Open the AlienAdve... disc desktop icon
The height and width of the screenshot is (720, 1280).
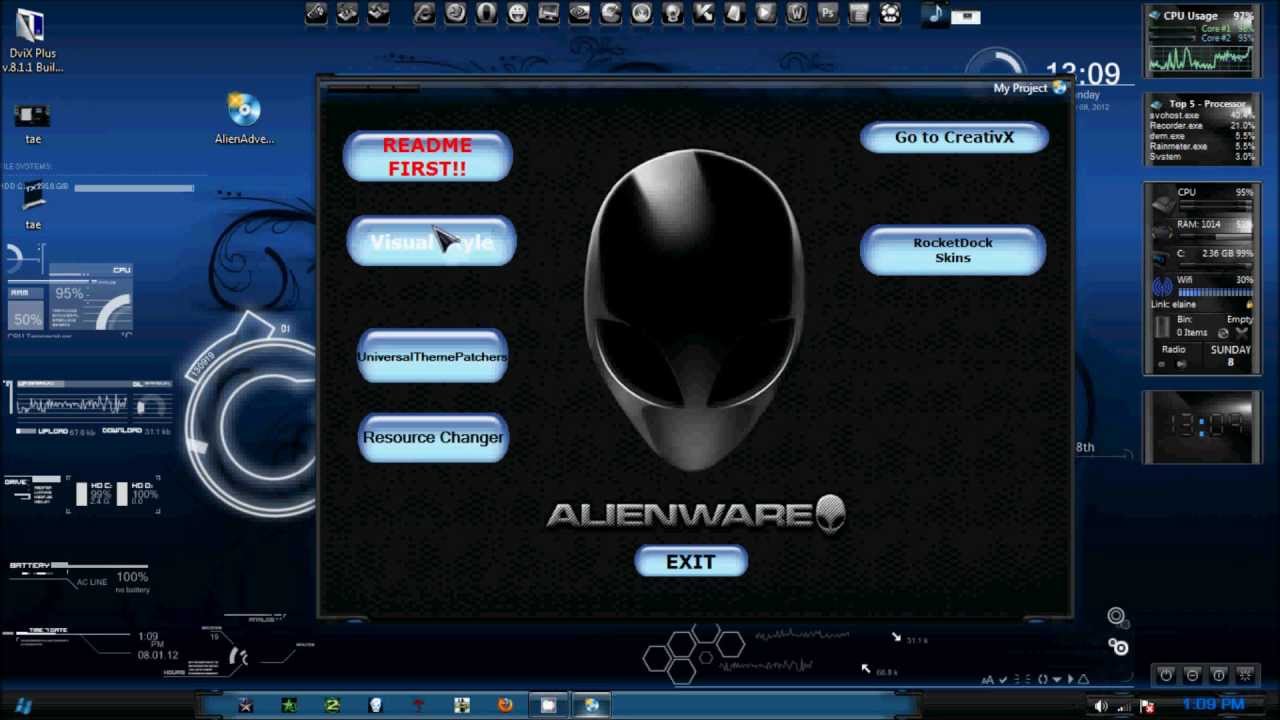coord(244,119)
